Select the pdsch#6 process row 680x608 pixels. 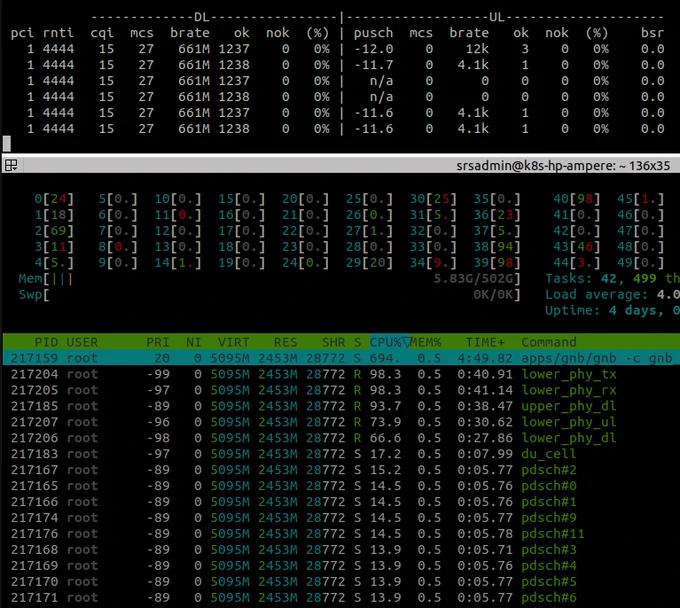(x=341, y=598)
